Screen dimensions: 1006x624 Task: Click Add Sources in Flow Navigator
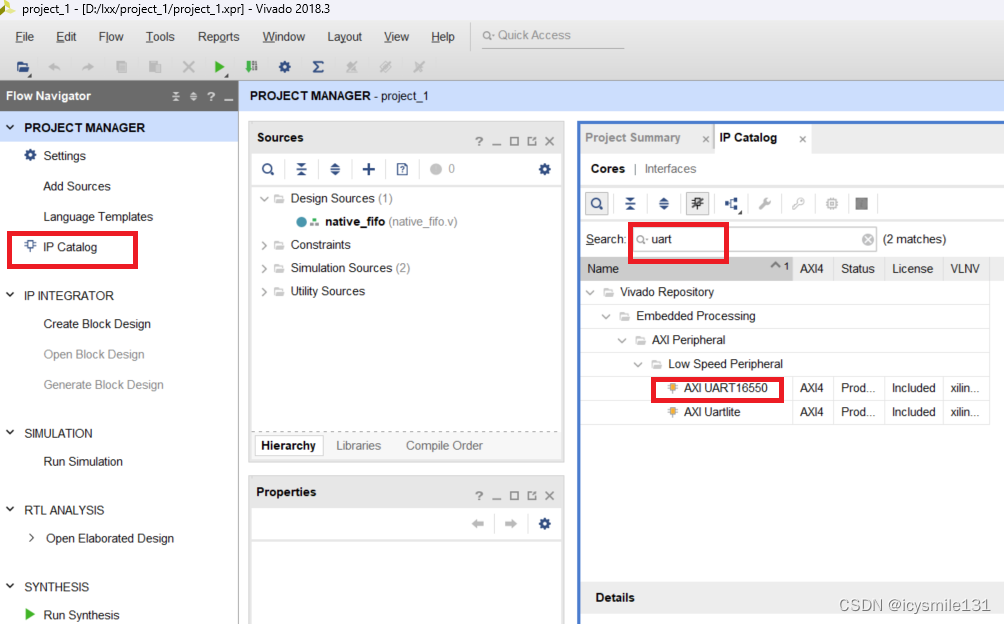76,187
